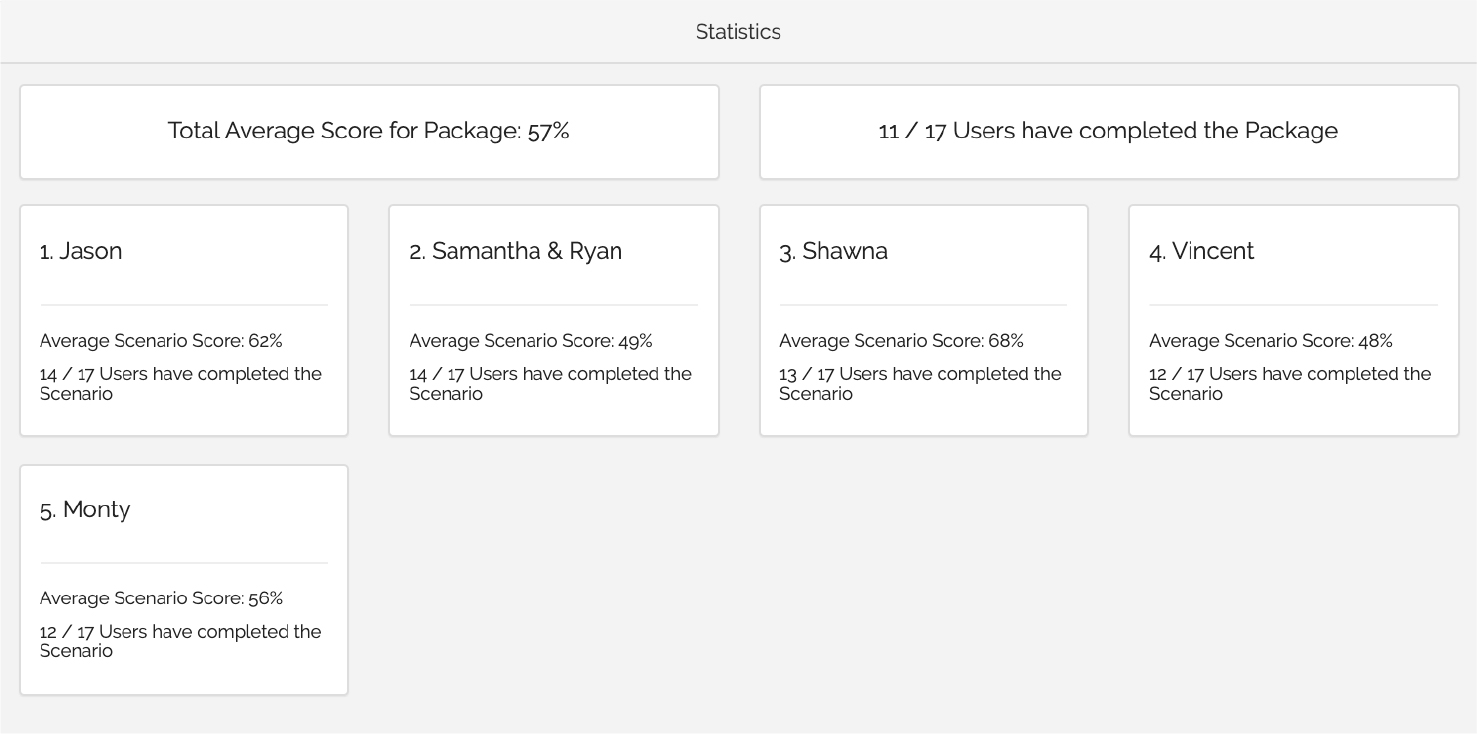Open the Users have completed the Package card
This screenshot has height=734, width=1477.
(x=1108, y=131)
